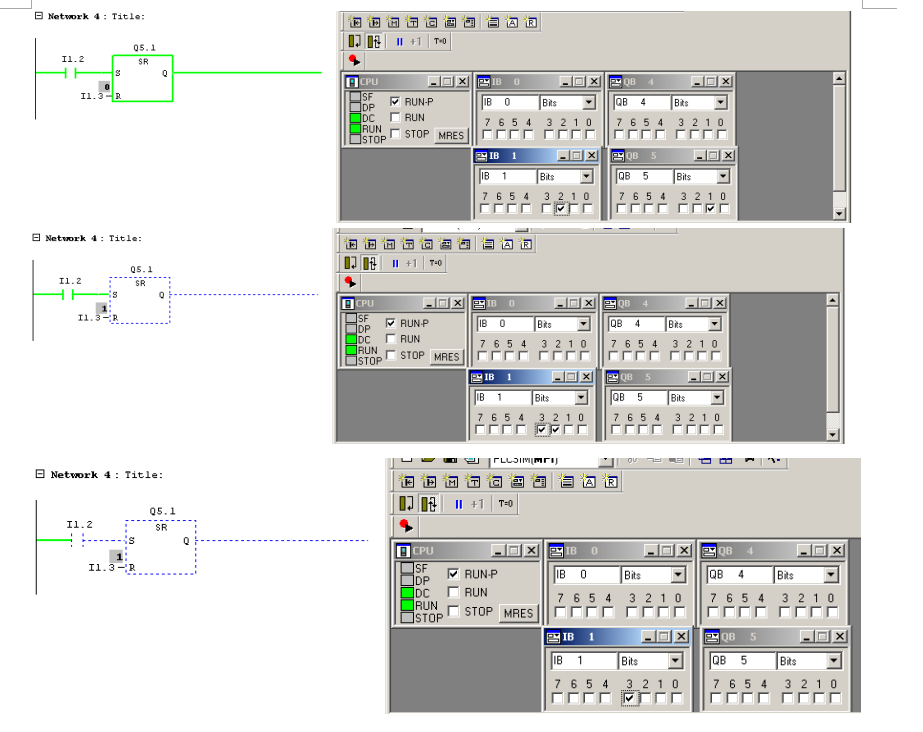The height and width of the screenshot is (732, 923).
Task: Open Bits dropdown of IB 0 in top simulator
Action: point(588,102)
